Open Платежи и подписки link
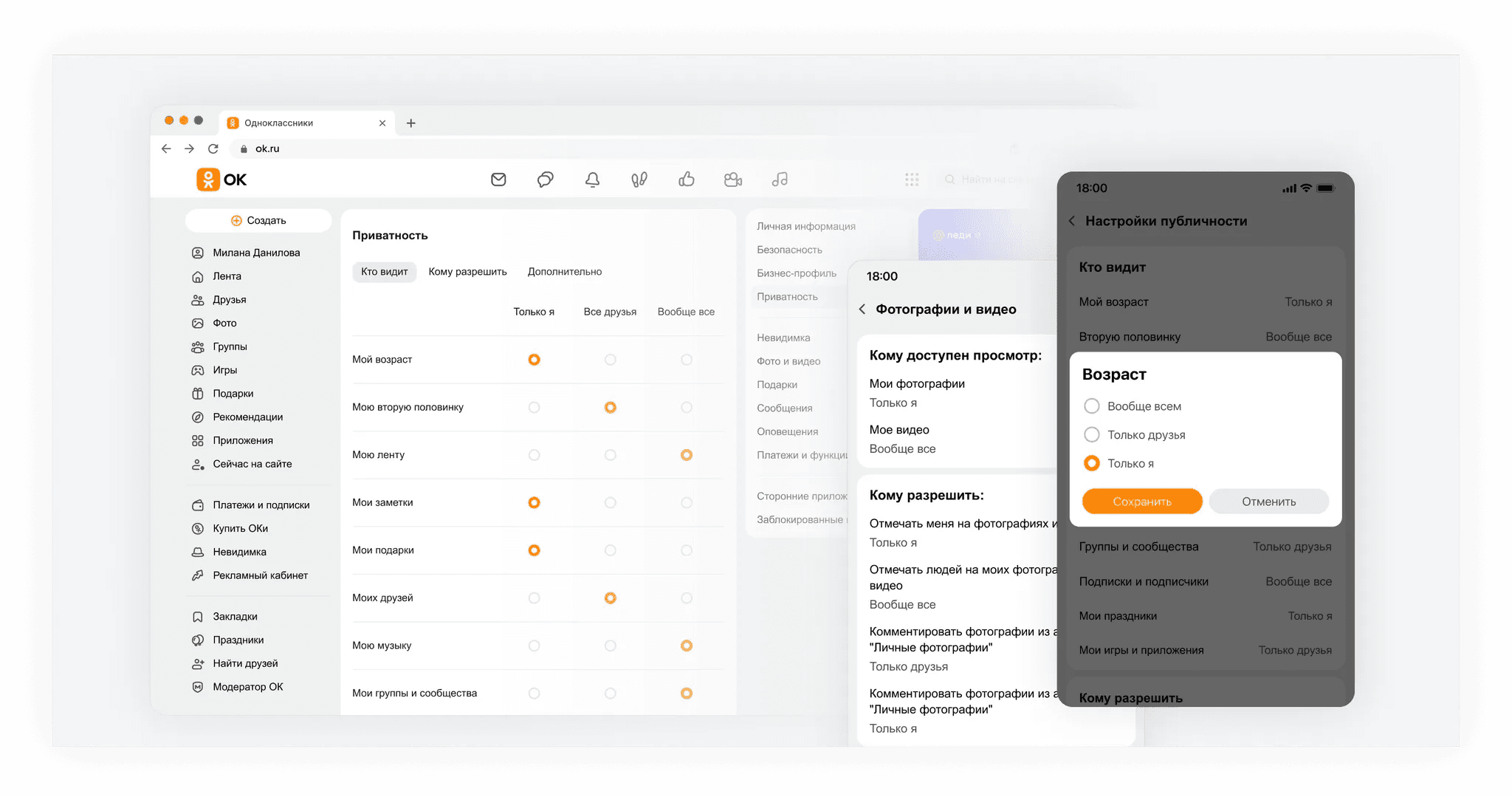 (261, 505)
